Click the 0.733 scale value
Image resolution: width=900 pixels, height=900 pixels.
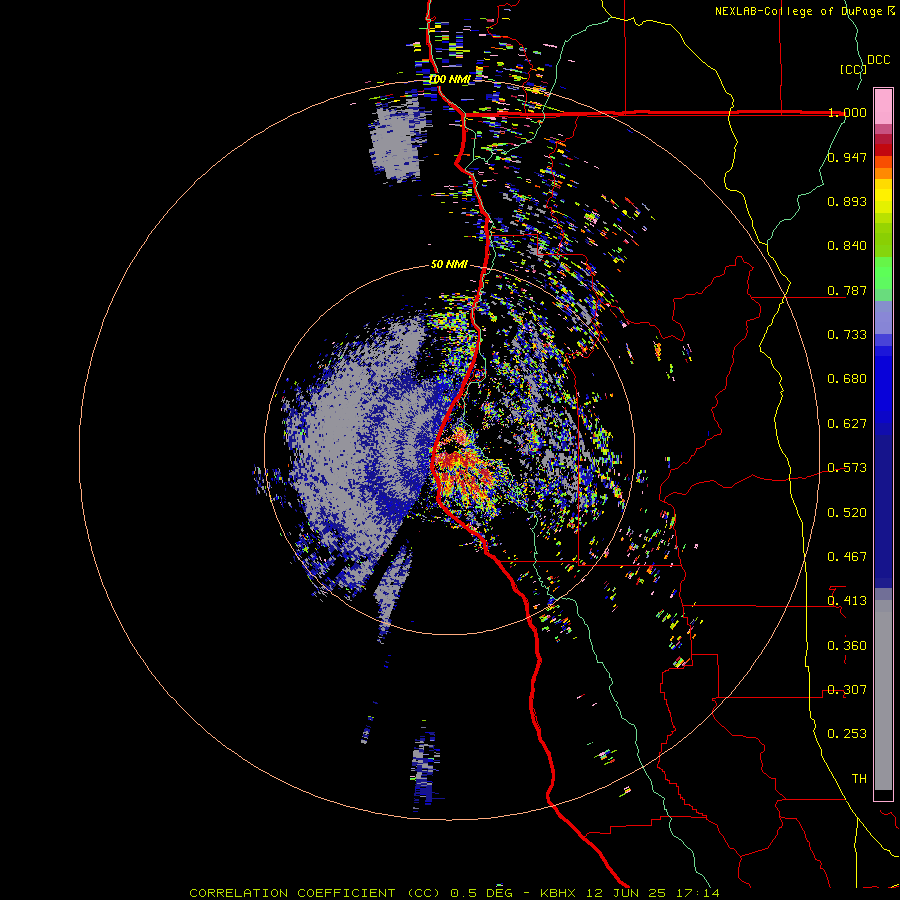pyautogui.click(x=847, y=335)
